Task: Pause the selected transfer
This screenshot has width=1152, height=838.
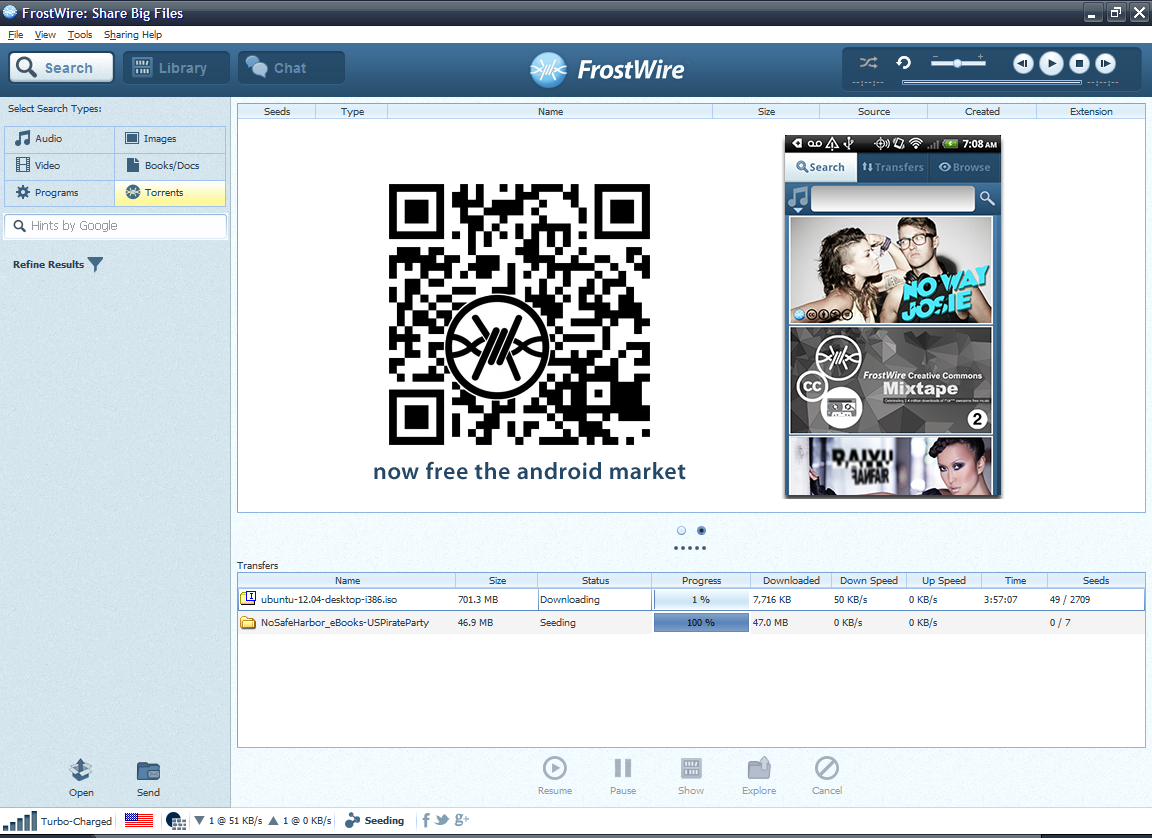Action: point(623,776)
